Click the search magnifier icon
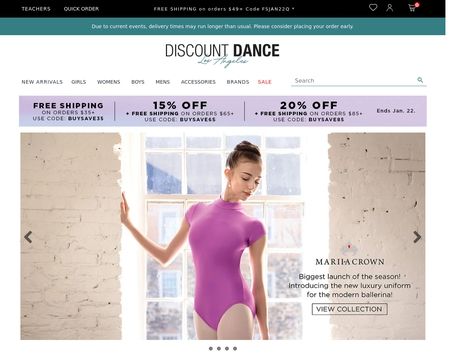450x360 pixels. click(420, 80)
